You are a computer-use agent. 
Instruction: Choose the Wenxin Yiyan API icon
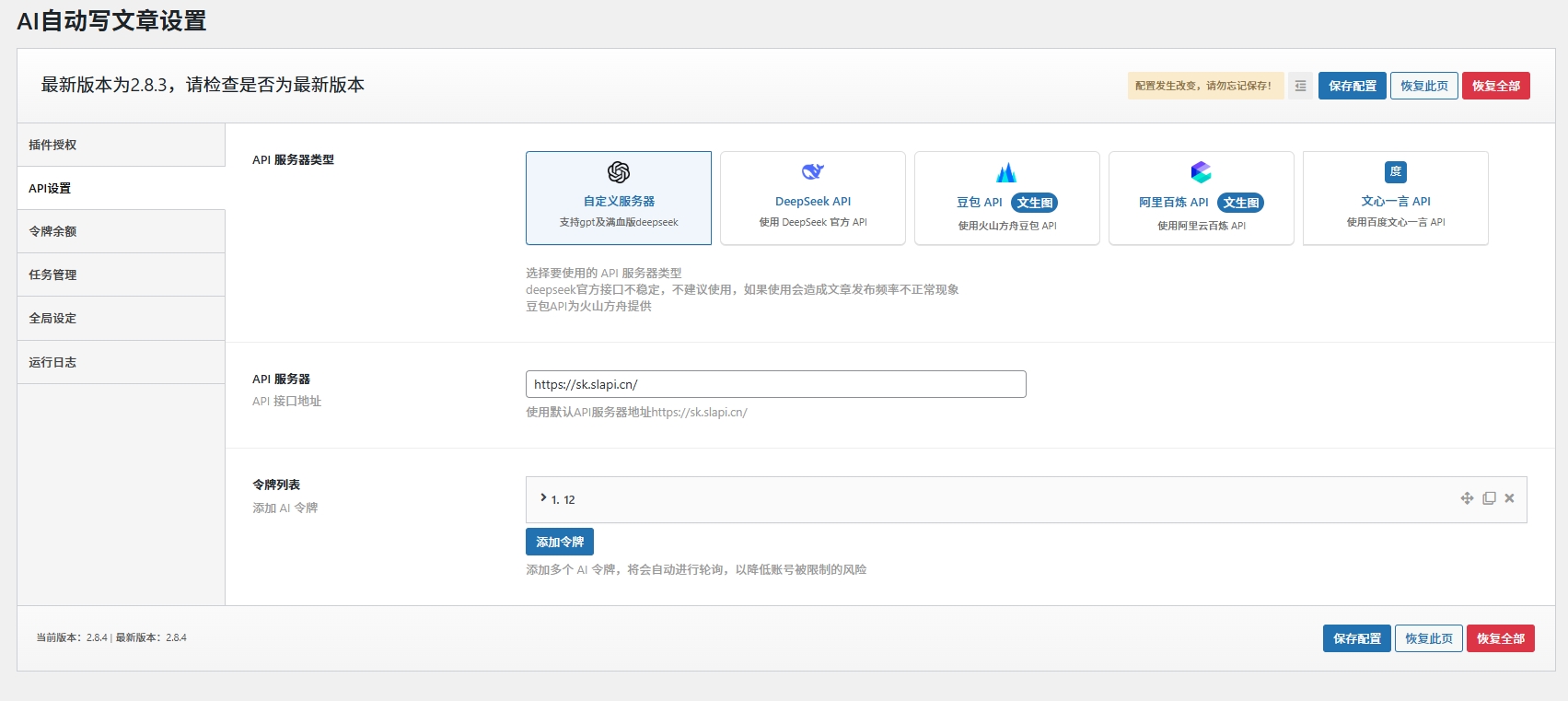[1395, 172]
